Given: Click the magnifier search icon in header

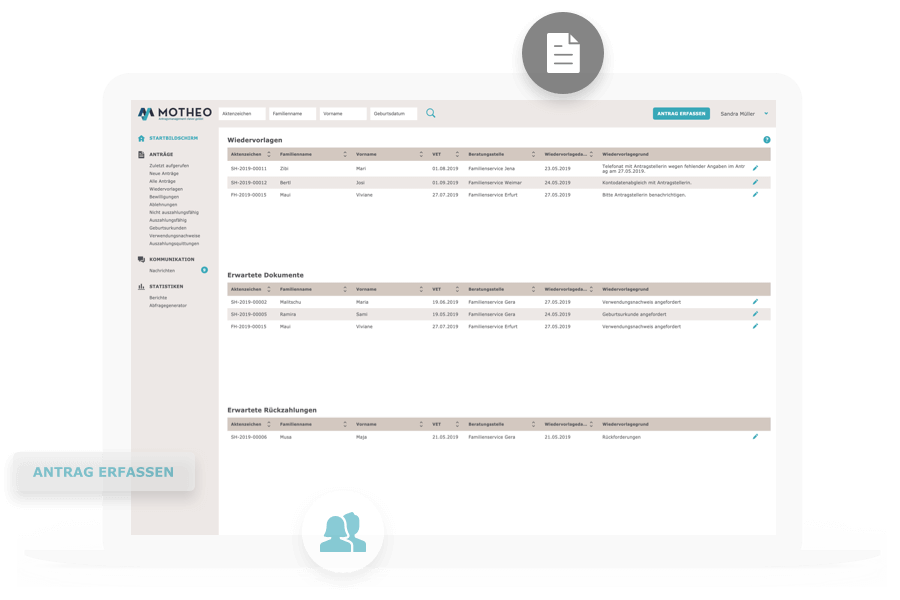Looking at the screenshot, I should click(x=431, y=113).
